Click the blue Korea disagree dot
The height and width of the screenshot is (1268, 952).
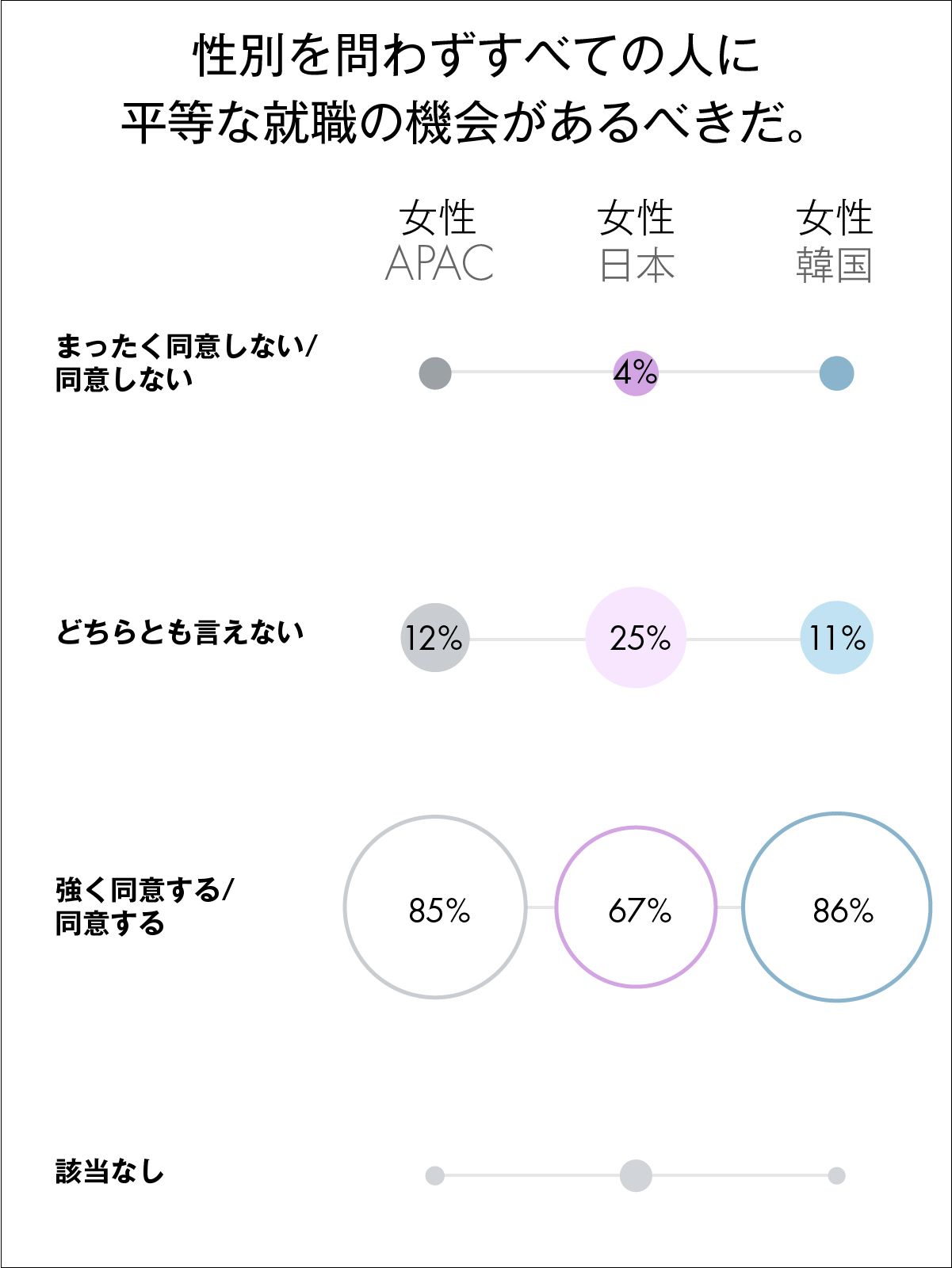(836, 372)
